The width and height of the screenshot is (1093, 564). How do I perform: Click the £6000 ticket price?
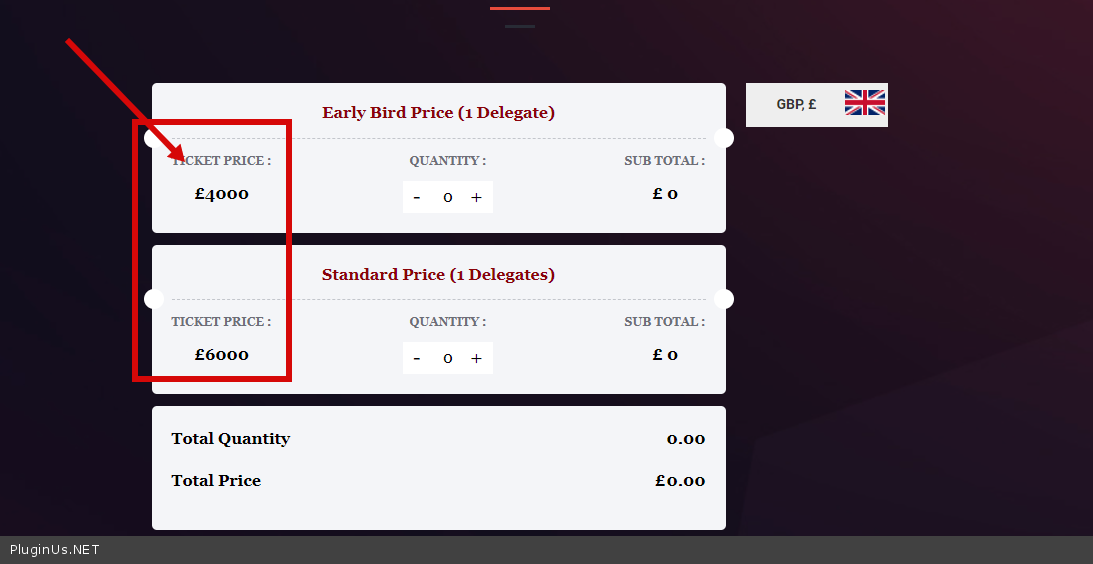coord(222,355)
